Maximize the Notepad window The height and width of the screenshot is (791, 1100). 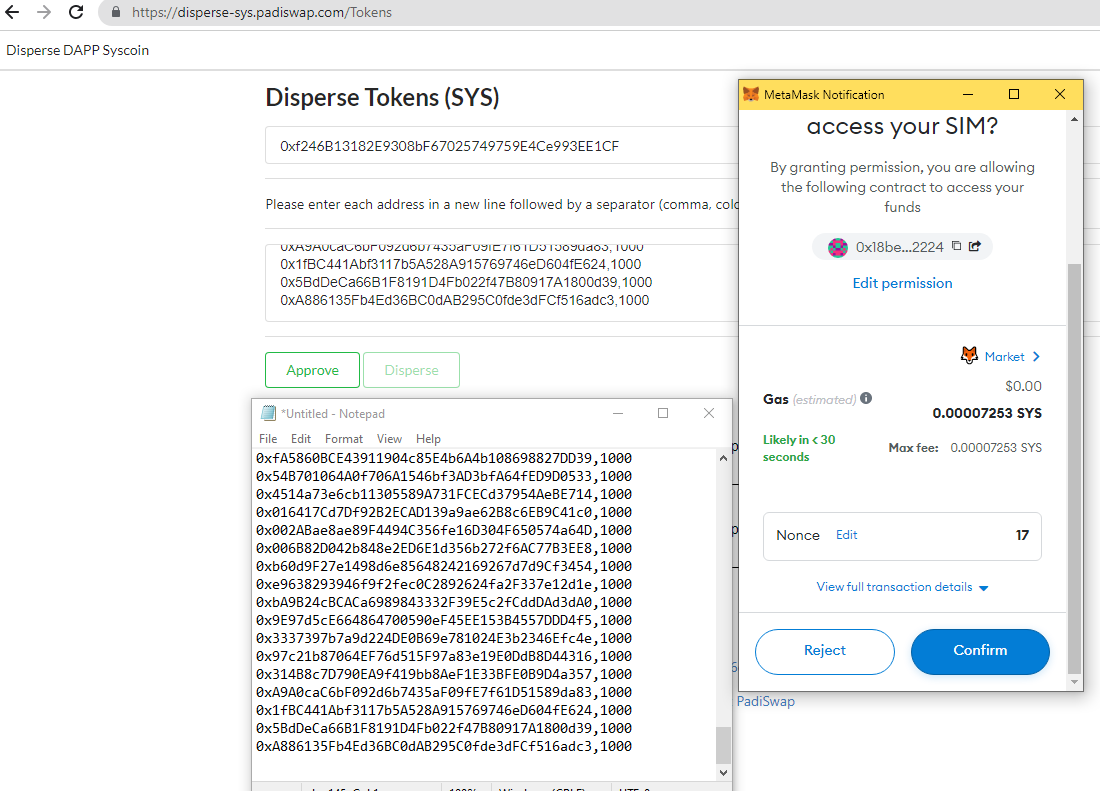(663, 413)
